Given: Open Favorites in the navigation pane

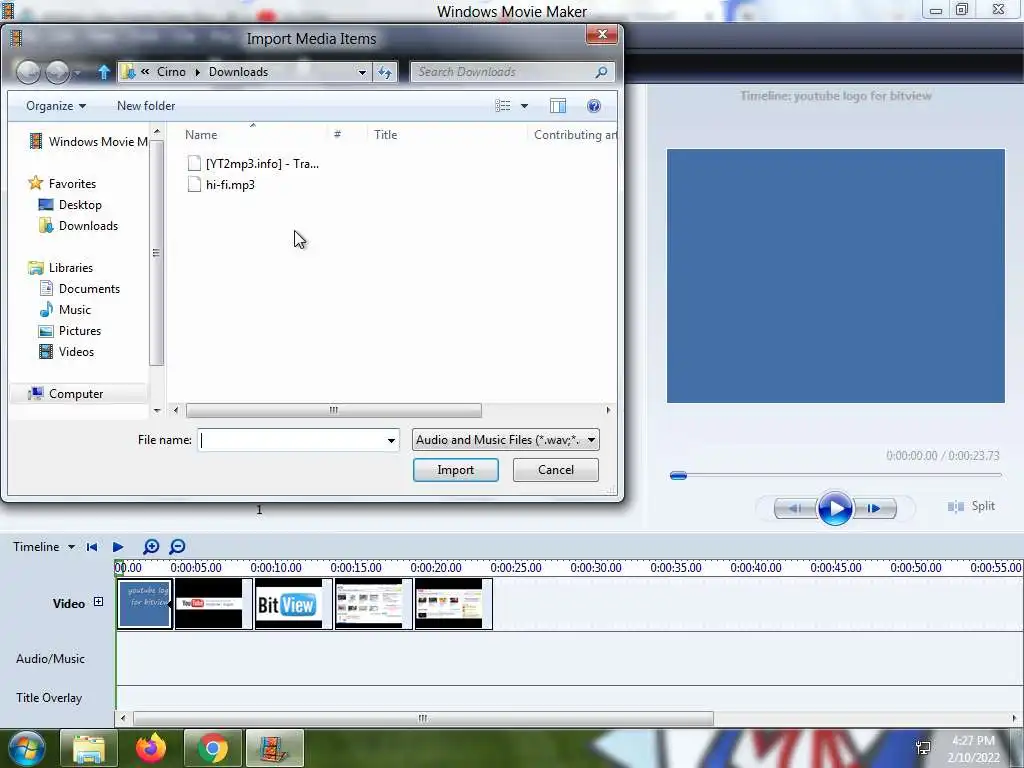Looking at the screenshot, I should point(63,184).
